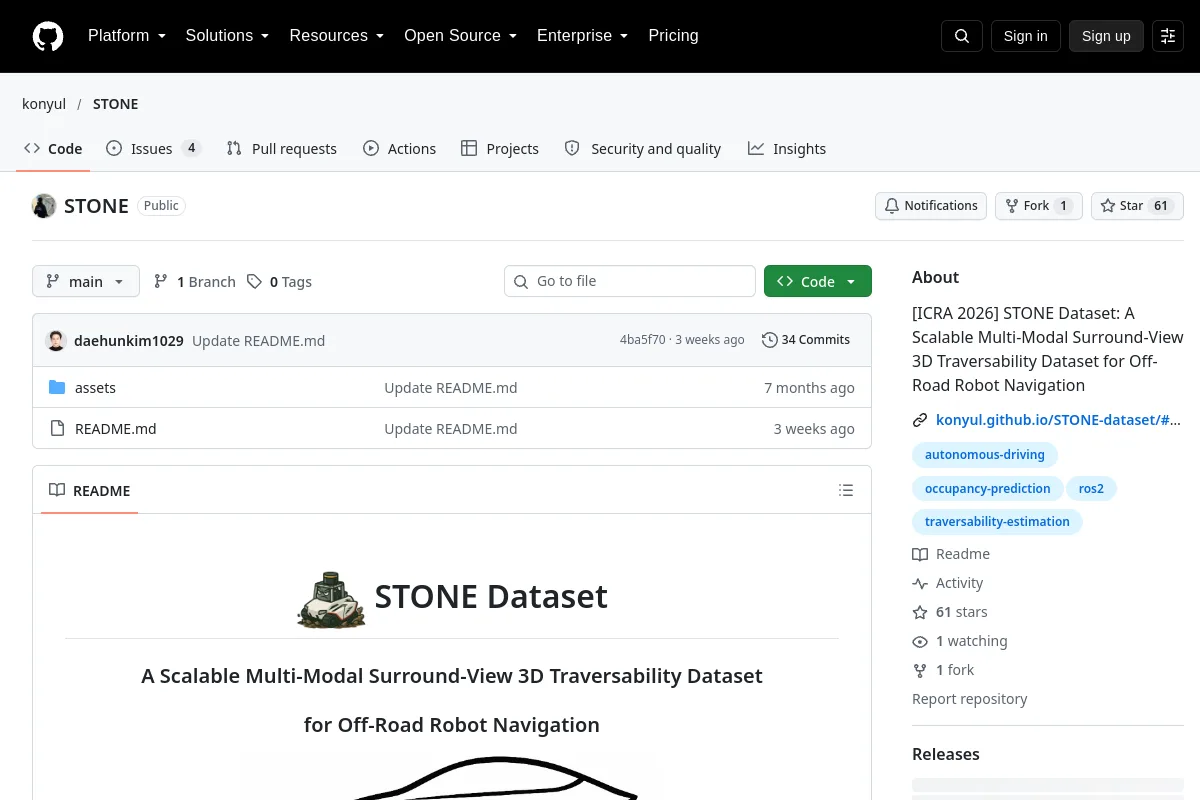The image size is (1200, 800).
Task: Click the traversability-estimation topic tag
Action: [x=997, y=522]
